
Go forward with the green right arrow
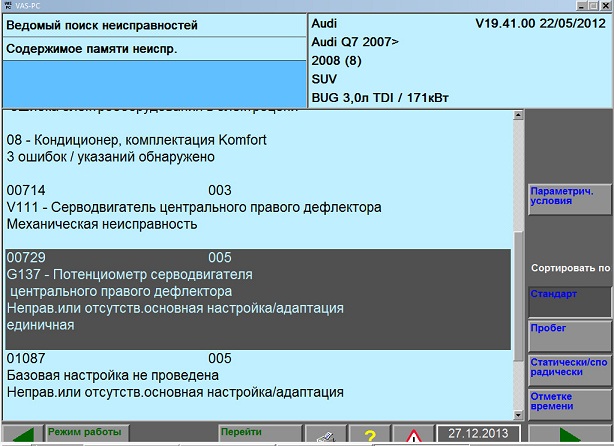570,434
